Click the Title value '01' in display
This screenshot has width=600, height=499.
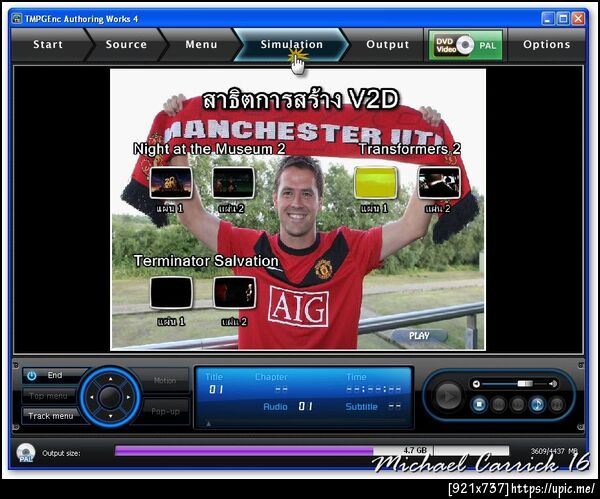point(215,390)
